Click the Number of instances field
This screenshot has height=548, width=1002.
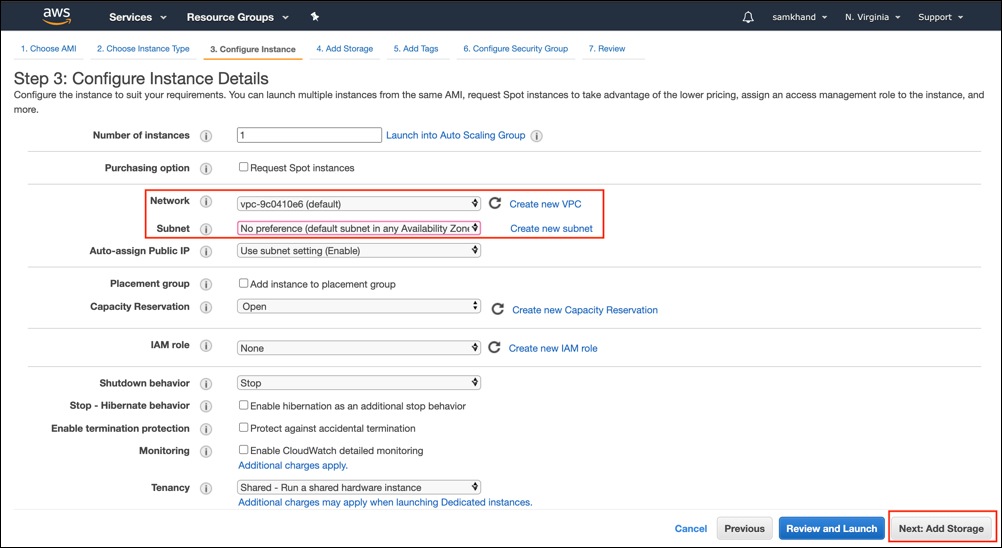coord(309,135)
